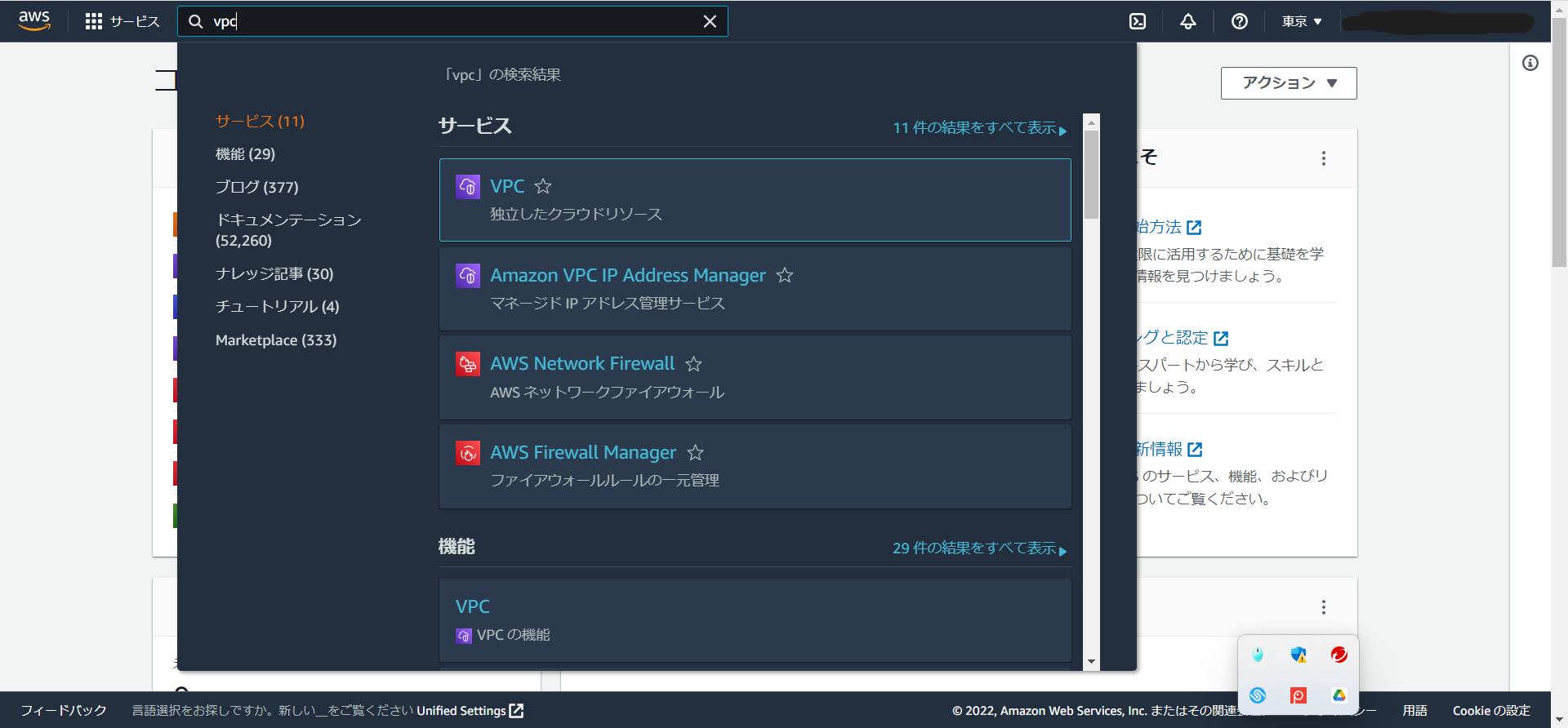This screenshot has height=728, width=1568.
Task: Select the ナレッジ記事 (30) filter
Action: click(274, 273)
